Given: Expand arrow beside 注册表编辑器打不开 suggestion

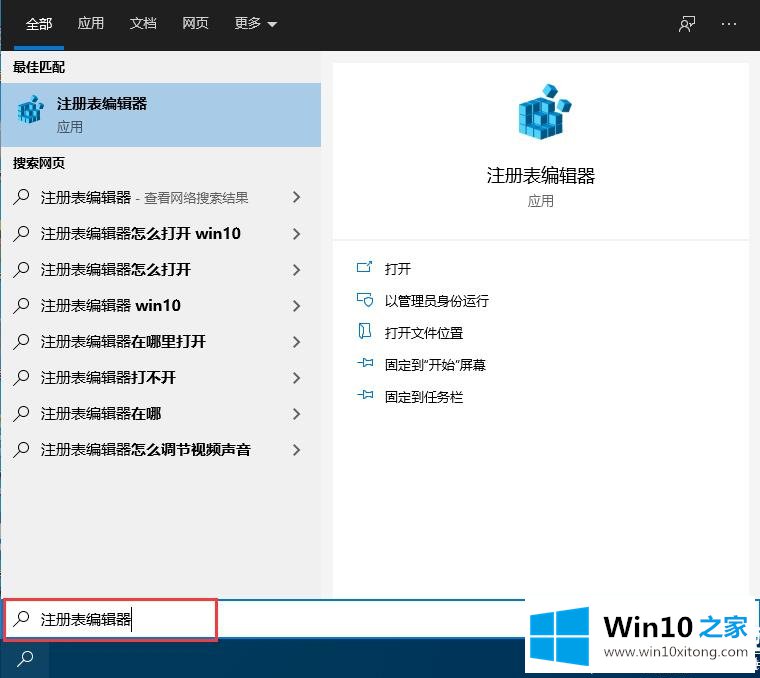Looking at the screenshot, I should pos(296,378).
